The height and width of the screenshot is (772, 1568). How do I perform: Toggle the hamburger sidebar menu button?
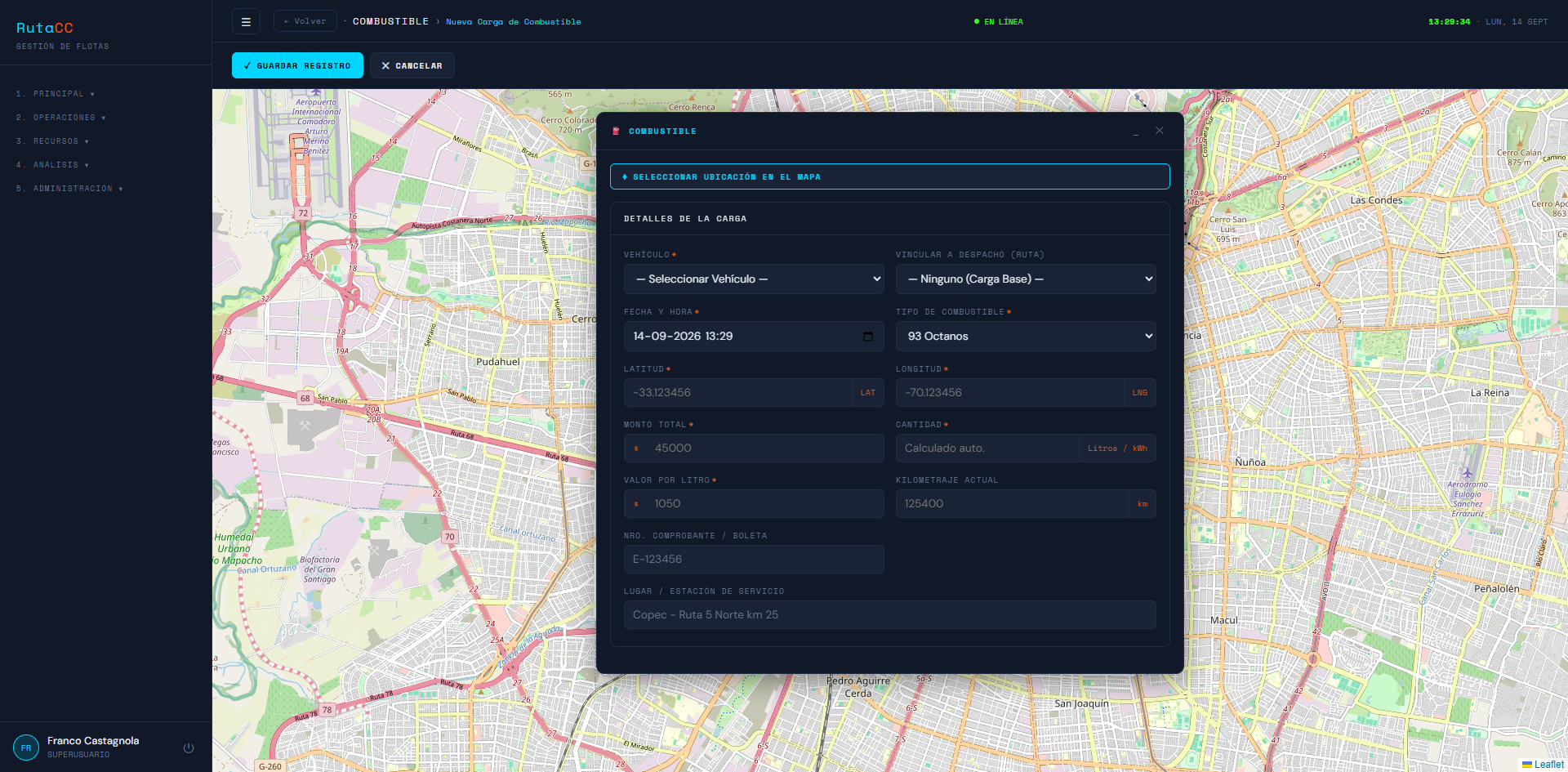tap(246, 21)
